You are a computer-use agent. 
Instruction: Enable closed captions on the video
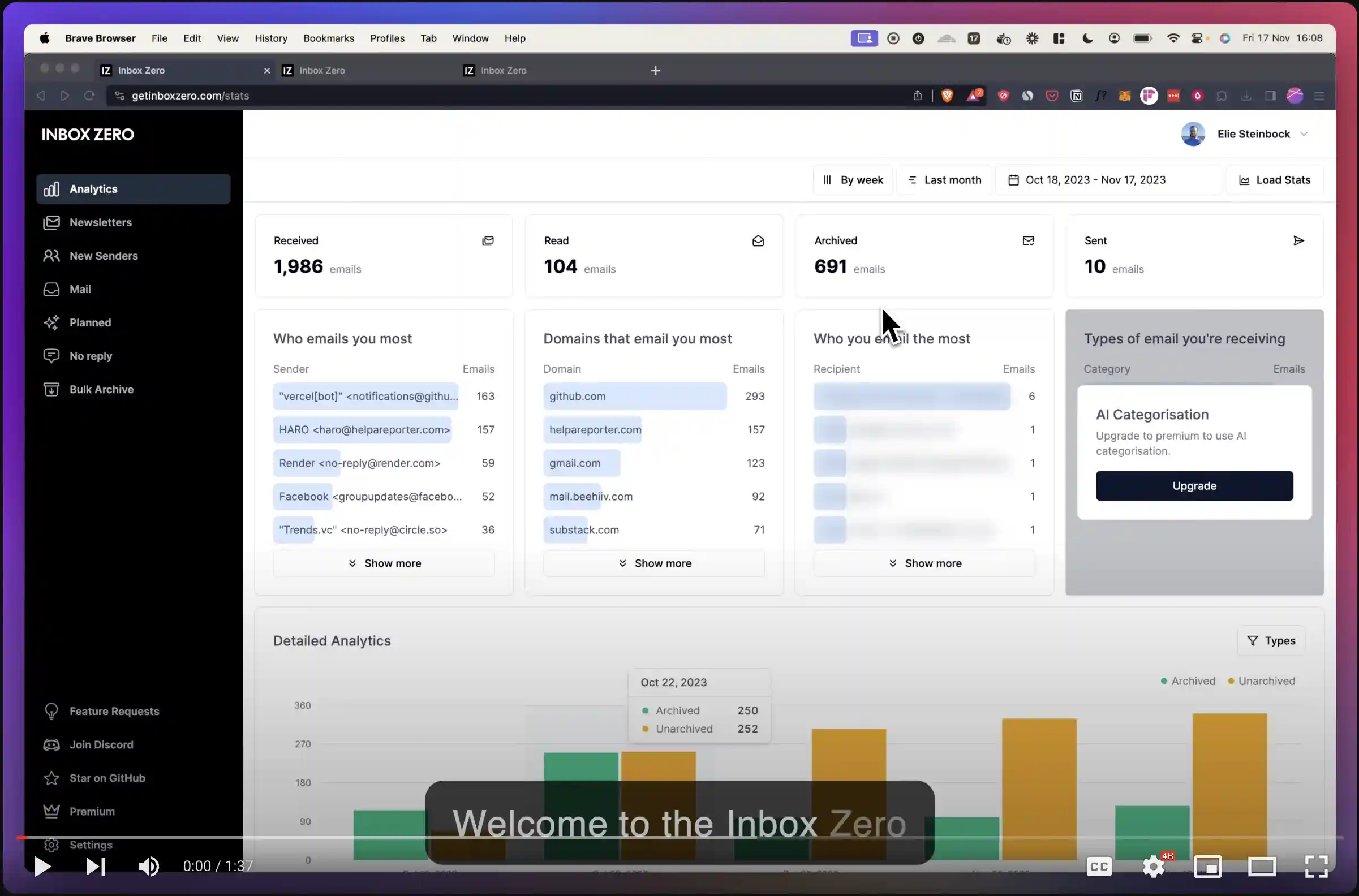point(1099,866)
